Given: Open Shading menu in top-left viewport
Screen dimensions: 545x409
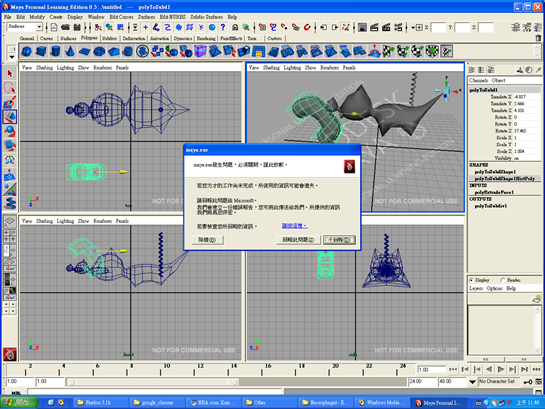Looking at the screenshot, I should click(44, 68).
